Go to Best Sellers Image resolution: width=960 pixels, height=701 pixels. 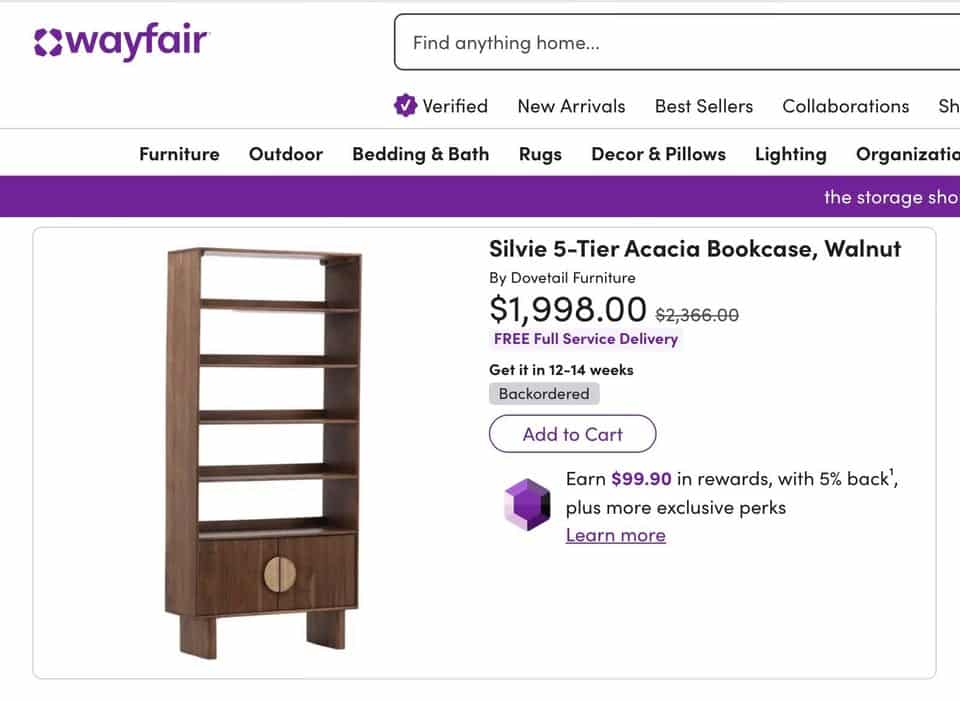pyautogui.click(x=704, y=106)
